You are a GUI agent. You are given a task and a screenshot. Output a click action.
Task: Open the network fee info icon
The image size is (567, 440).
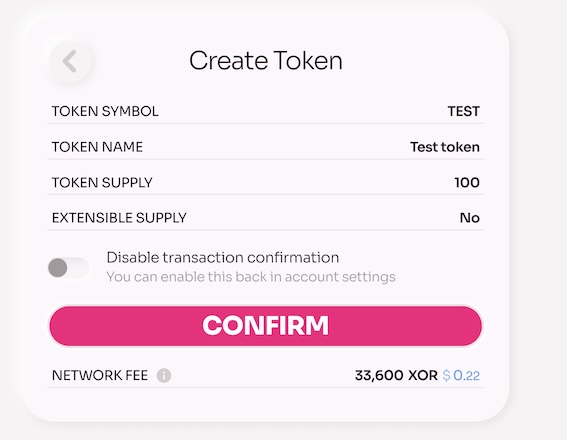click(164, 375)
